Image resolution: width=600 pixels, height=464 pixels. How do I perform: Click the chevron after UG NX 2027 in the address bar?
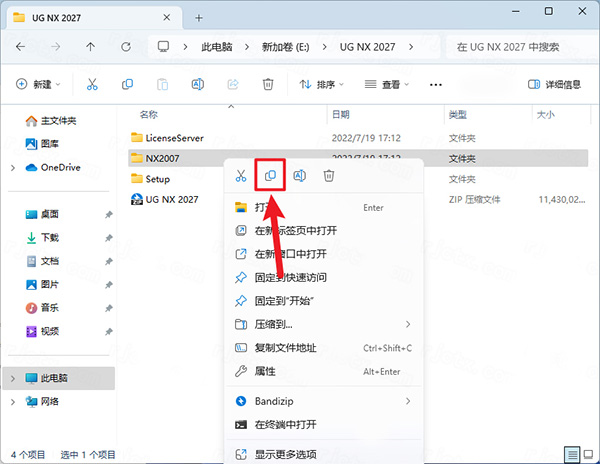coord(411,47)
